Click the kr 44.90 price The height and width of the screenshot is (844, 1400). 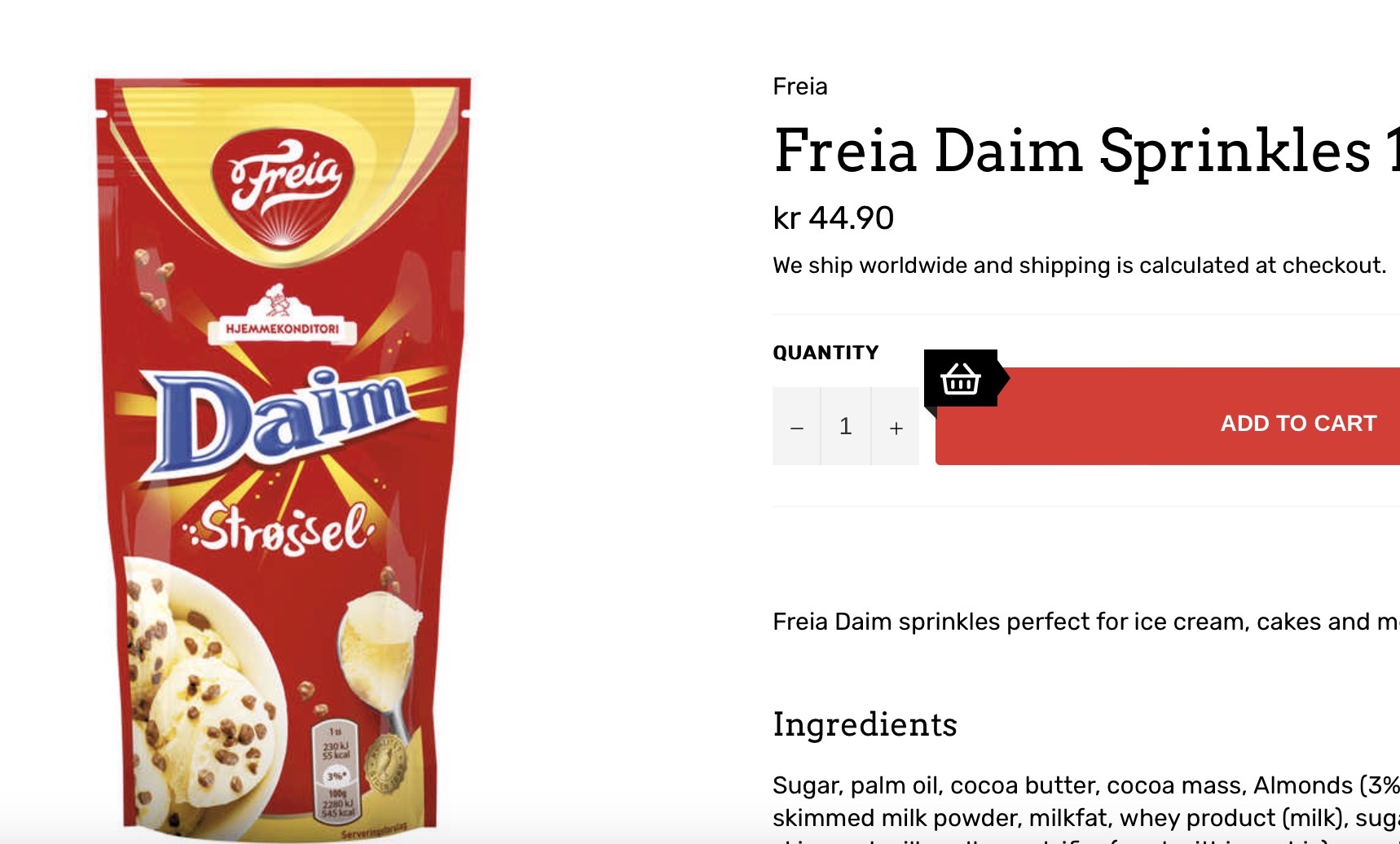834,218
